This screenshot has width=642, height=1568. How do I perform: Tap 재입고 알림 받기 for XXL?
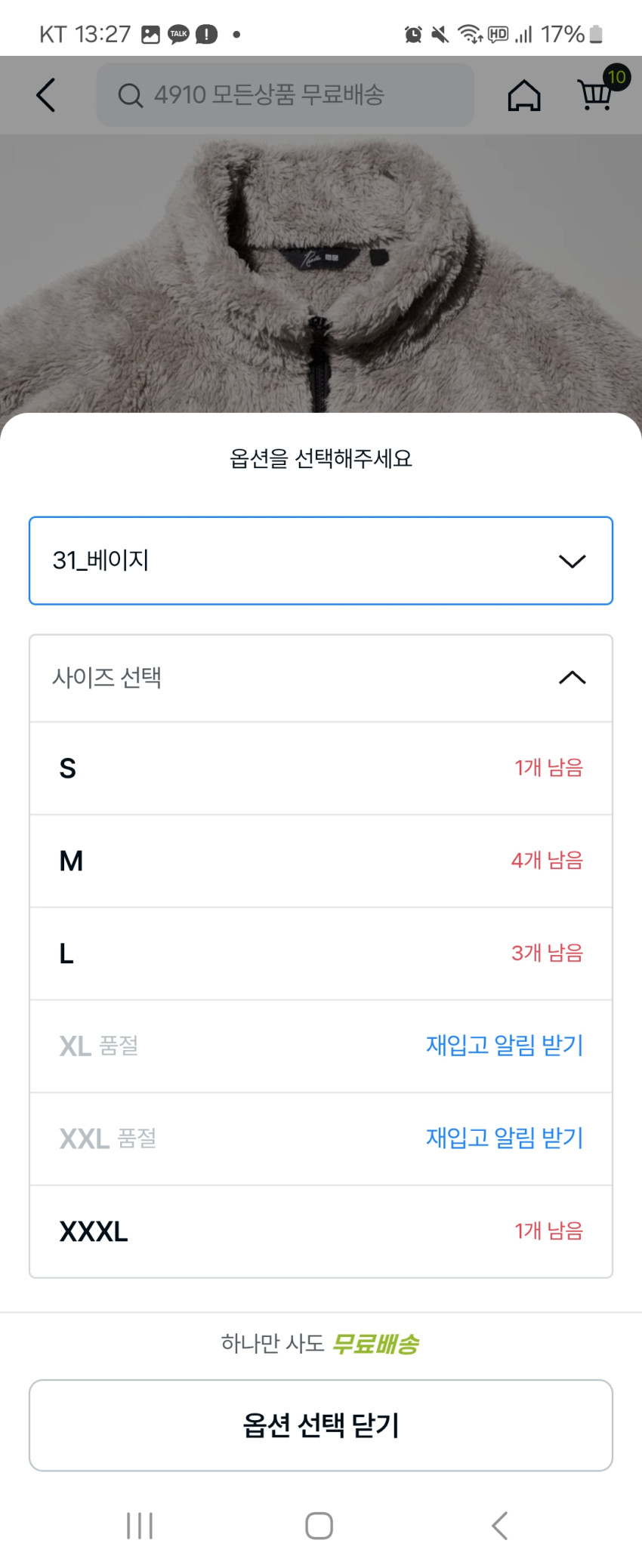[x=504, y=1138]
